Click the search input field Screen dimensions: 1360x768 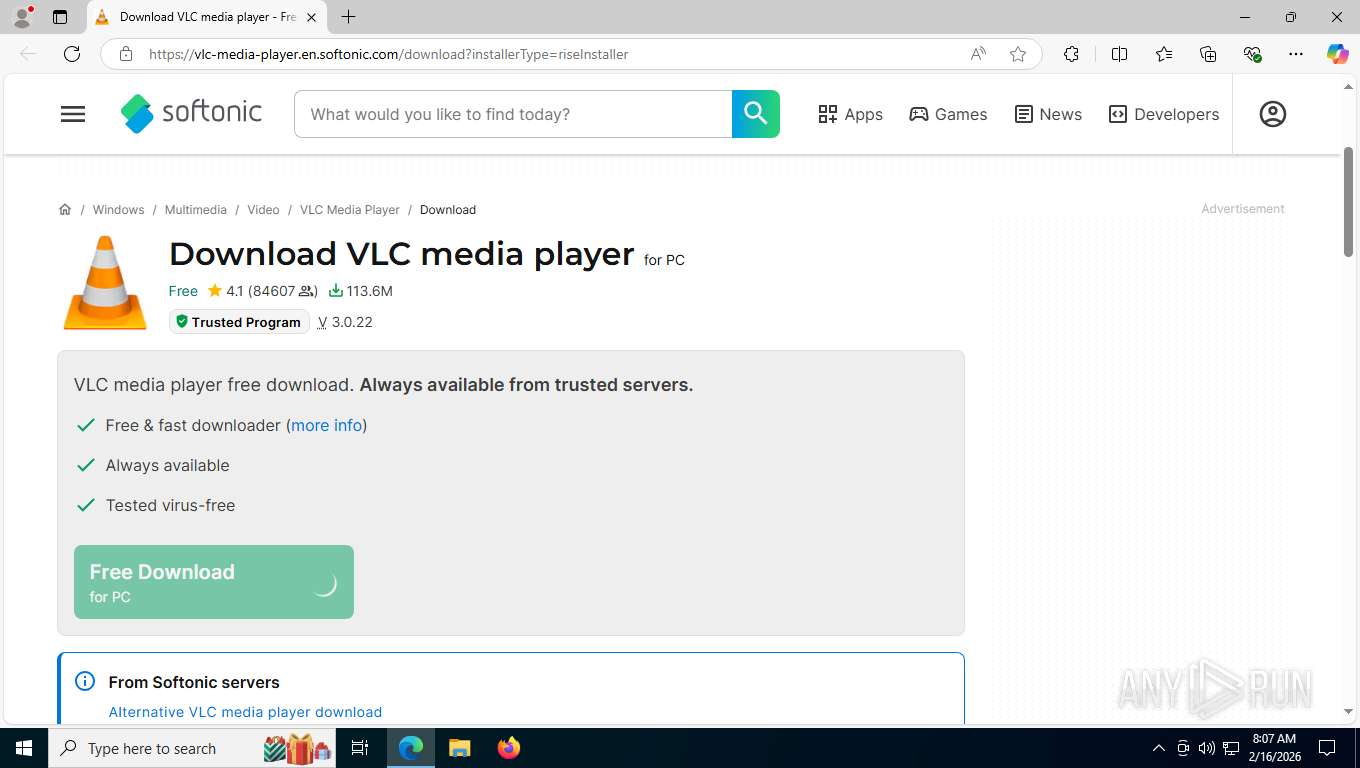coord(513,114)
